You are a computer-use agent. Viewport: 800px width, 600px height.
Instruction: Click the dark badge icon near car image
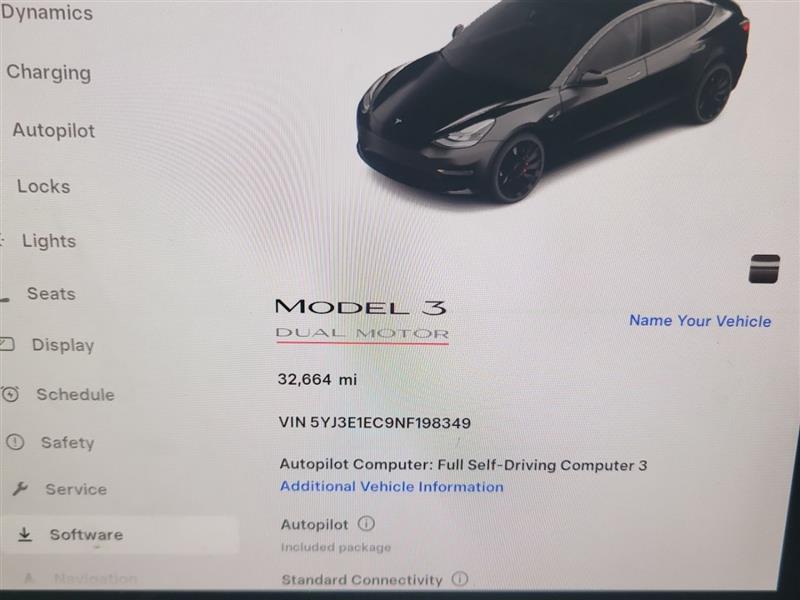(764, 268)
